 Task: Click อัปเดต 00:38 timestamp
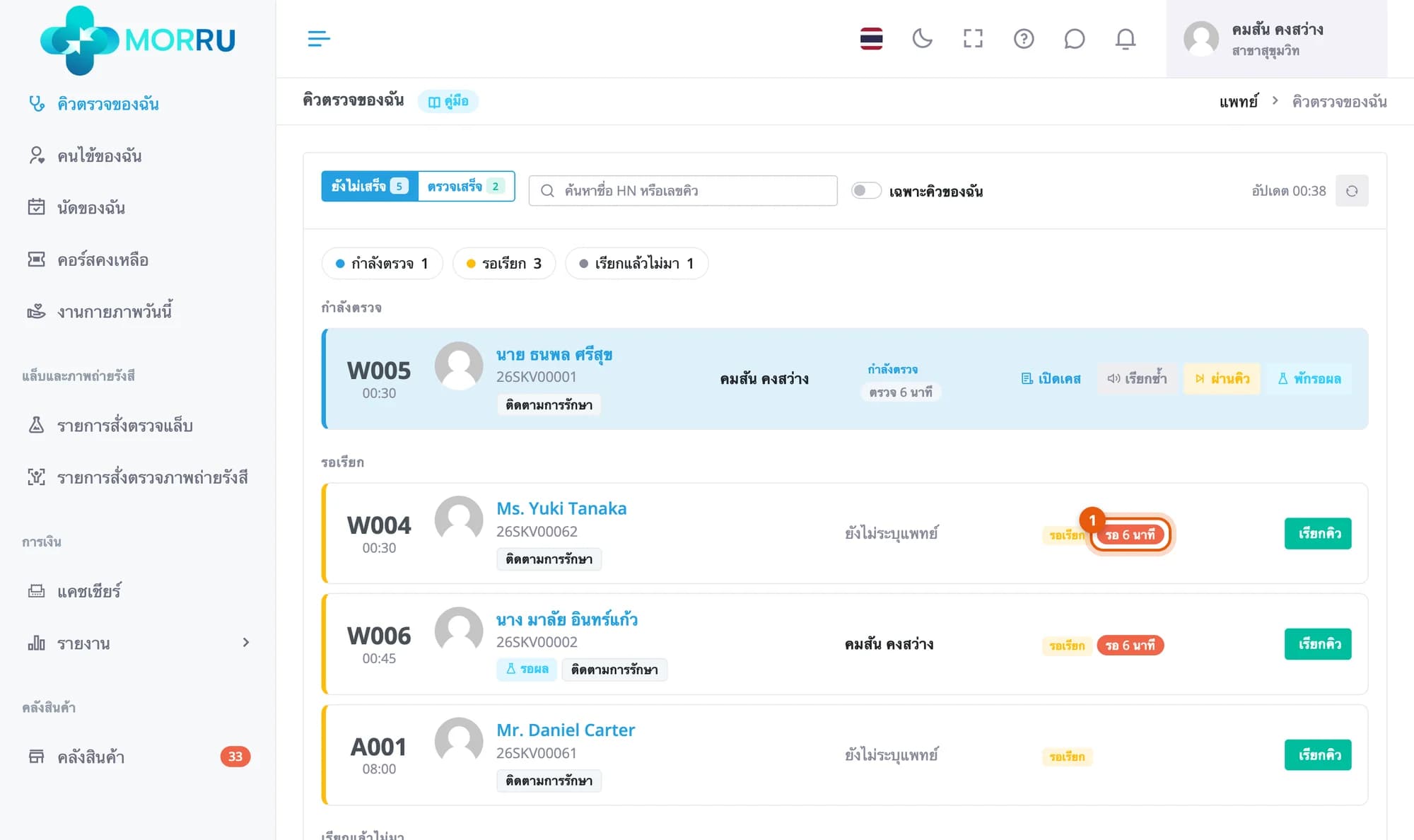[x=1289, y=191]
